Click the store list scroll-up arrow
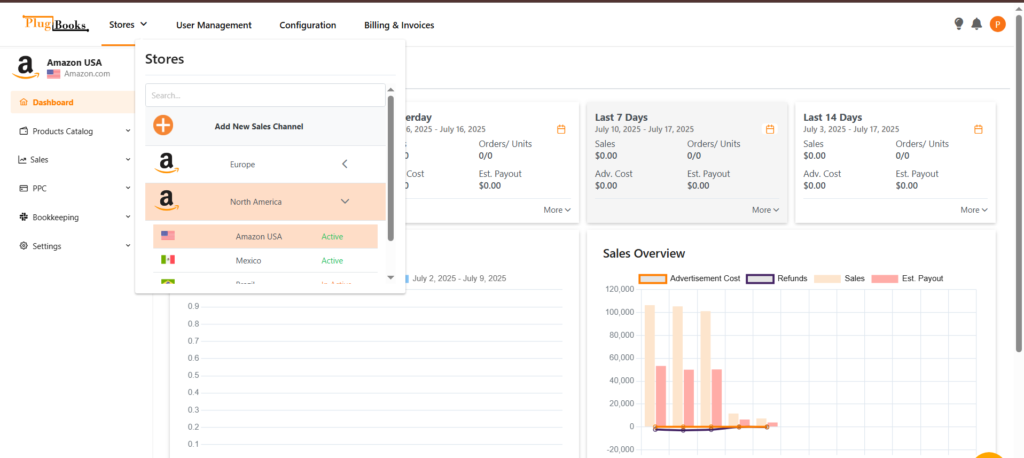Image resolution: width=1024 pixels, height=458 pixels. coord(391,90)
